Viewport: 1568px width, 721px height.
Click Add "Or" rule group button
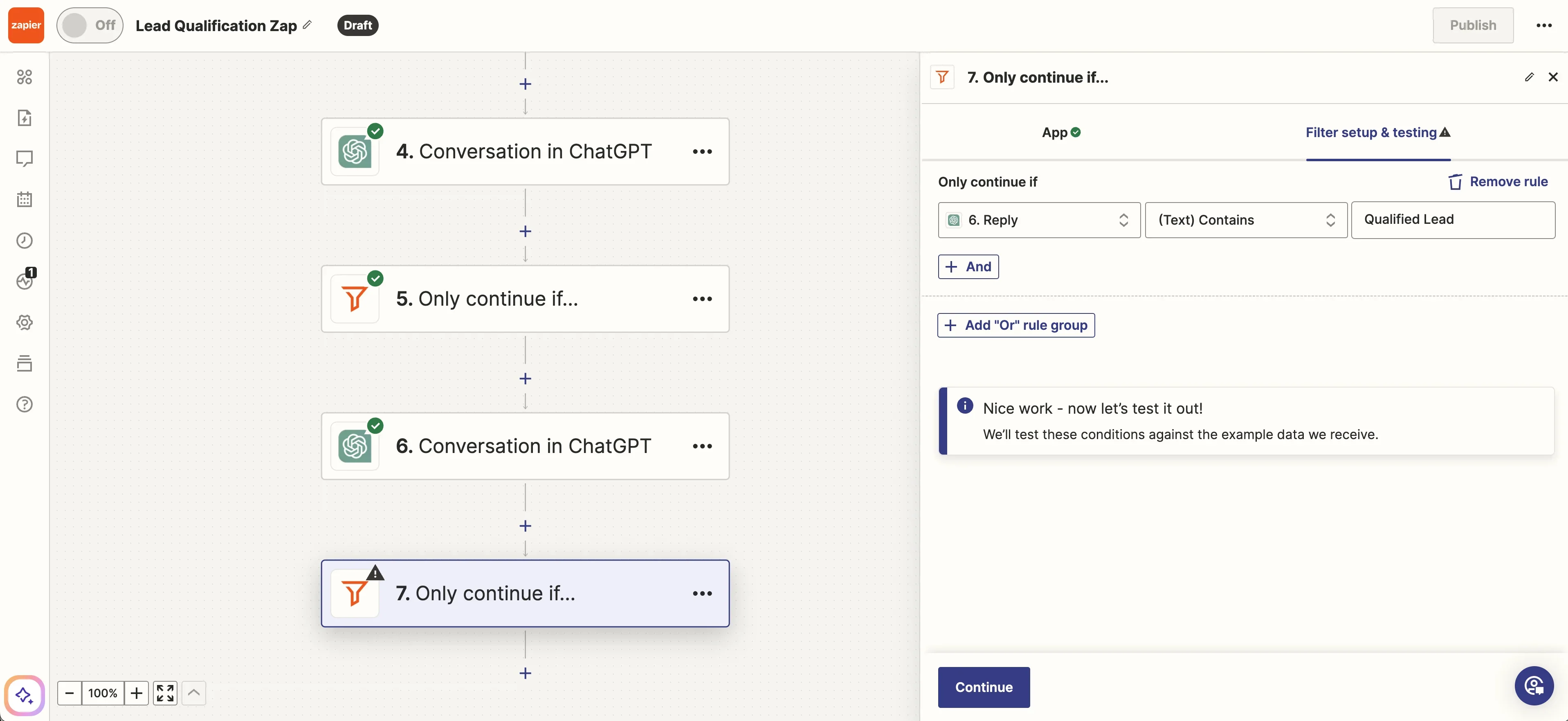tap(1015, 325)
